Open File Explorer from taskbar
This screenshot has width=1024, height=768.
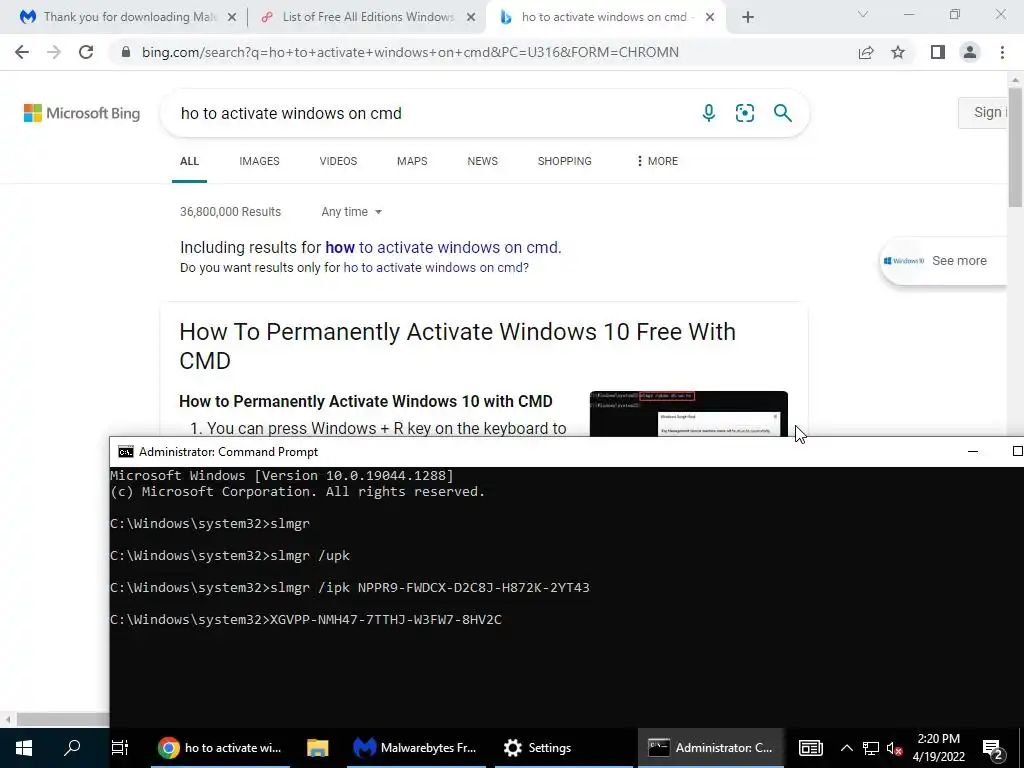click(x=317, y=748)
